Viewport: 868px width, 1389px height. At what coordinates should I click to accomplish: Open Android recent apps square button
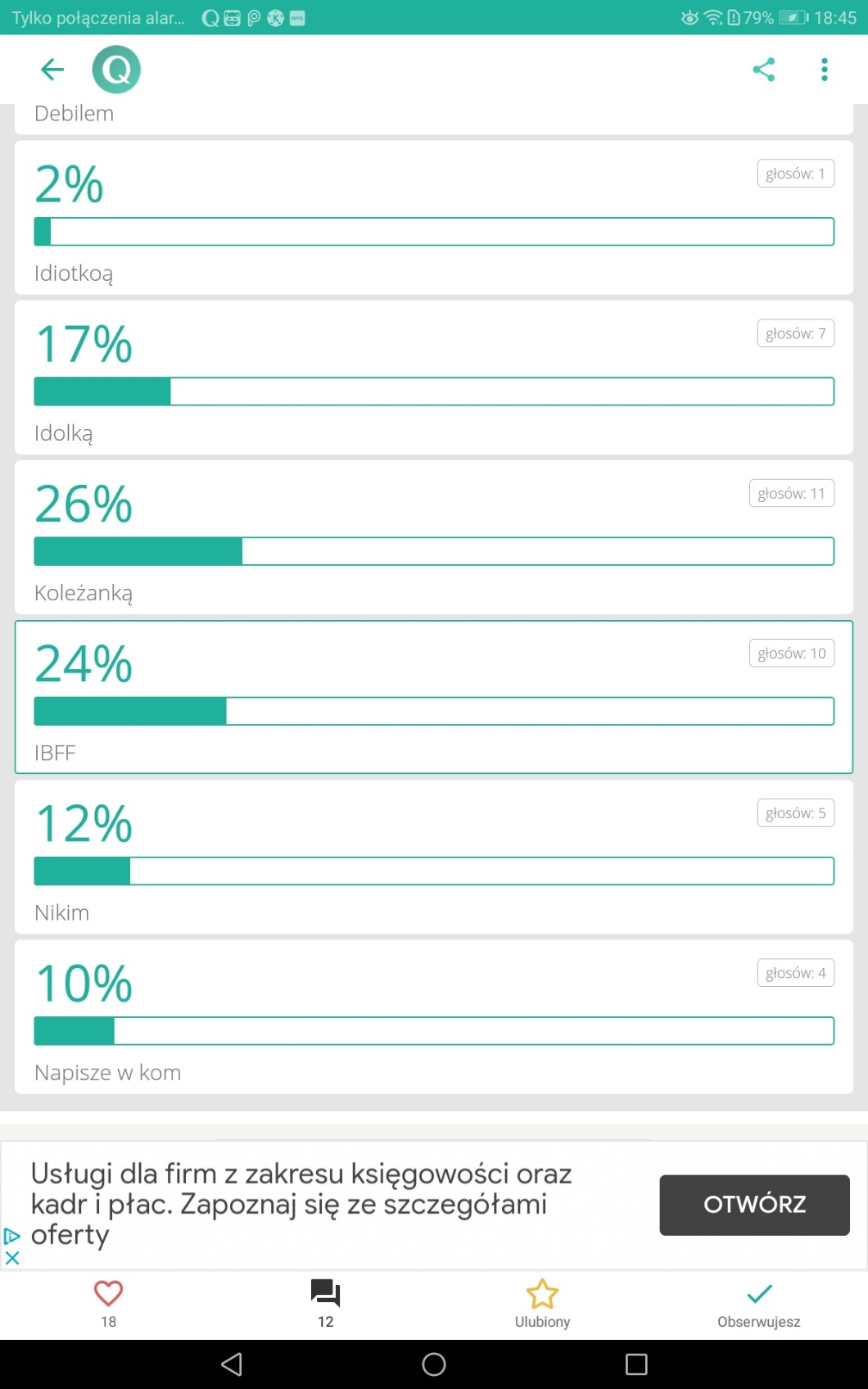coord(636,1364)
